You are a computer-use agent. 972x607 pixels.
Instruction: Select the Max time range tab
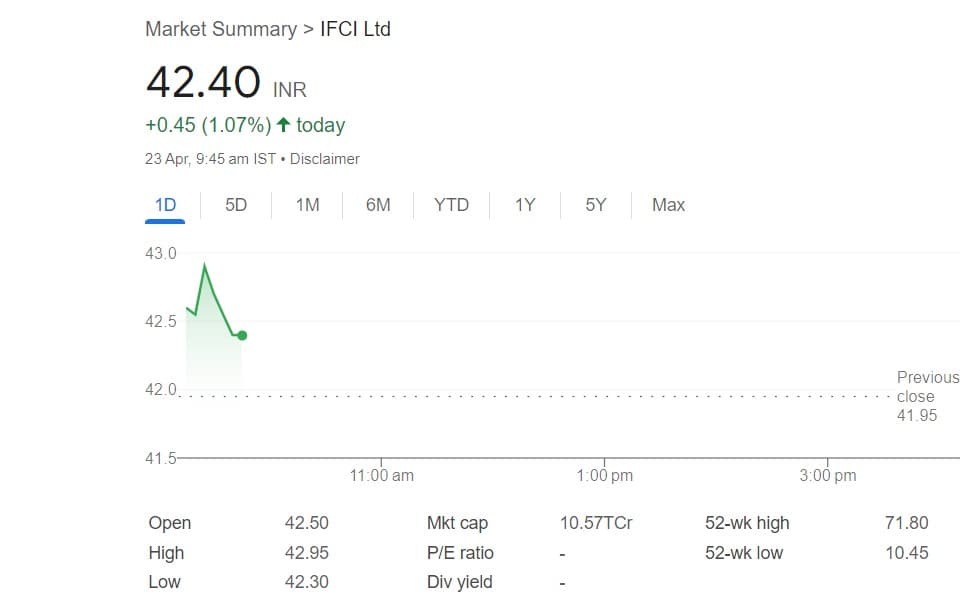(x=668, y=205)
